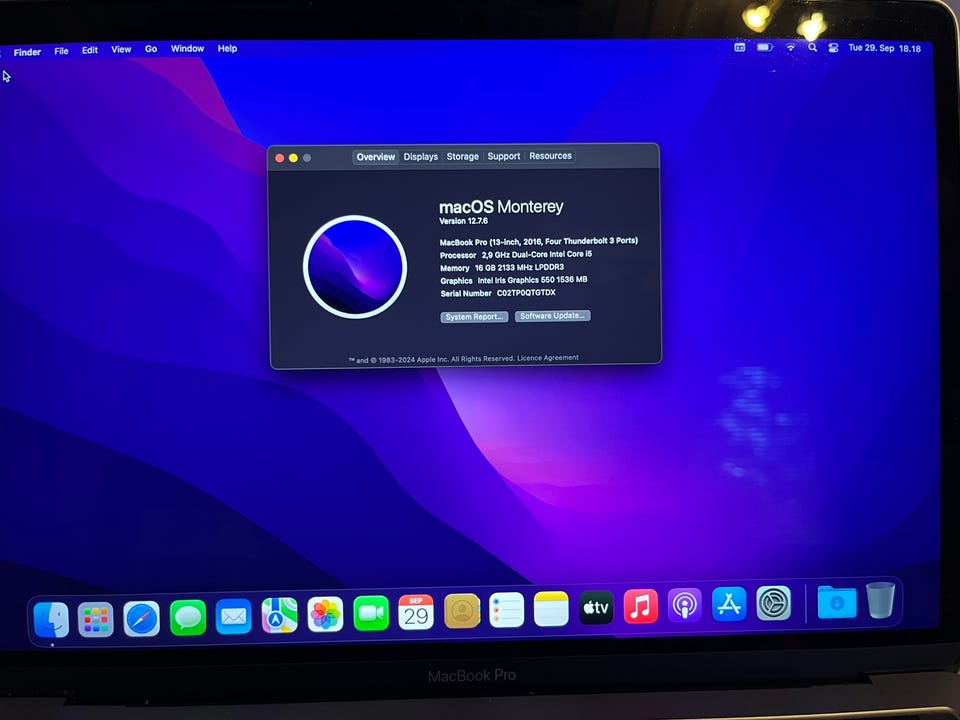Image resolution: width=960 pixels, height=720 pixels.
Task: Open the Downloads folder in the Dock
Action: click(x=837, y=602)
